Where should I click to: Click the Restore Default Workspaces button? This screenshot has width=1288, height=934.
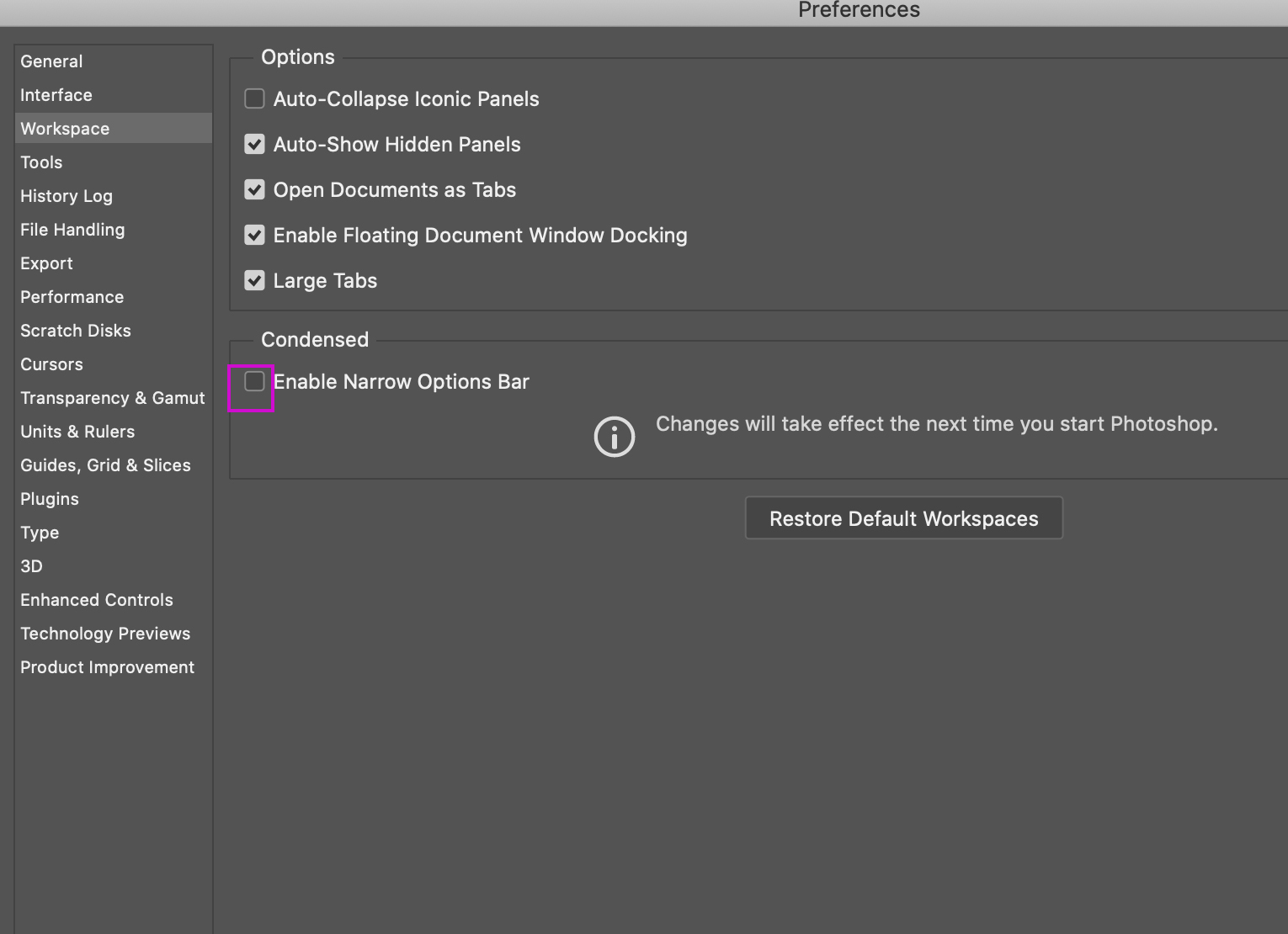pos(903,517)
